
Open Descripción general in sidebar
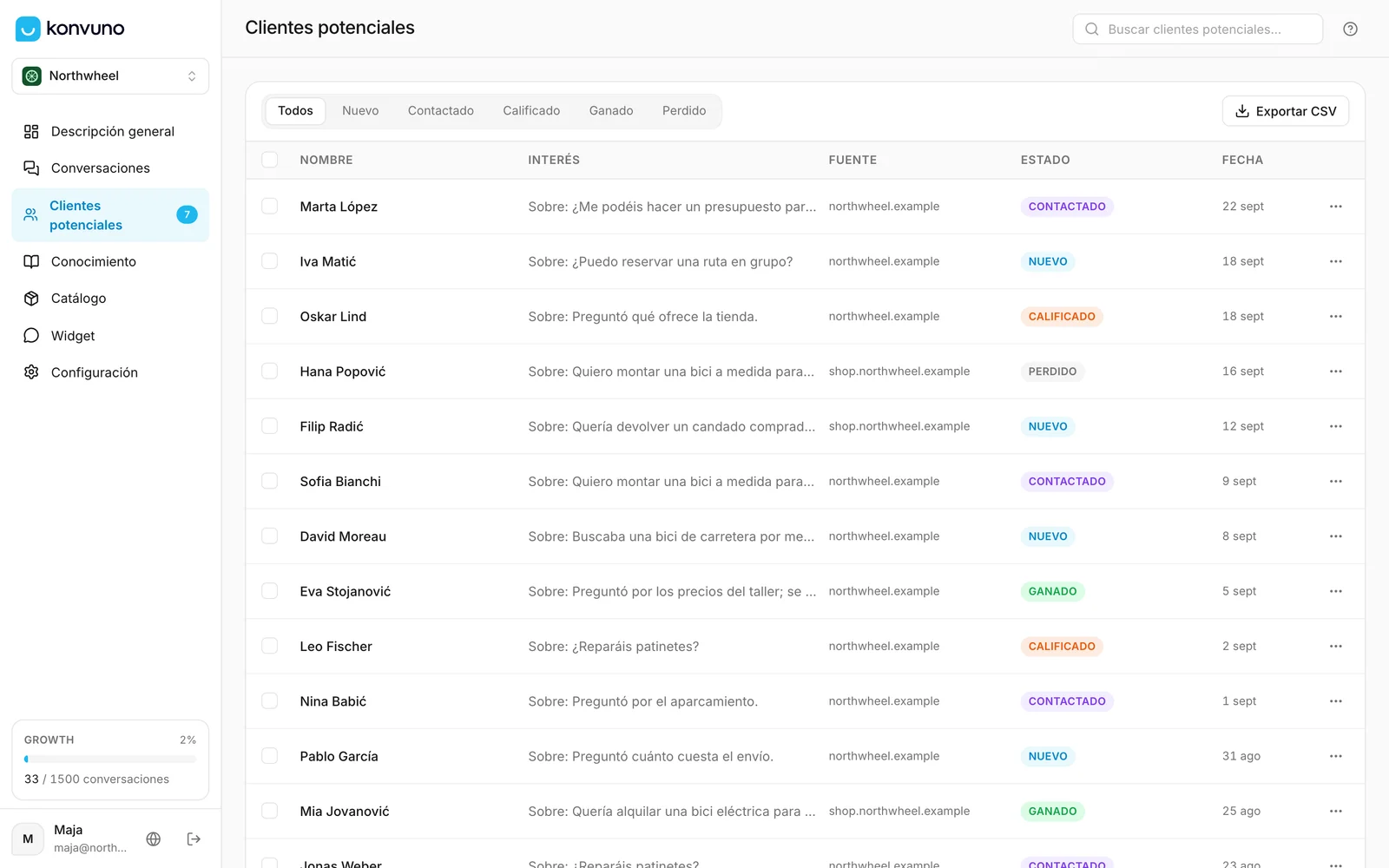pyautogui.click(x=110, y=131)
